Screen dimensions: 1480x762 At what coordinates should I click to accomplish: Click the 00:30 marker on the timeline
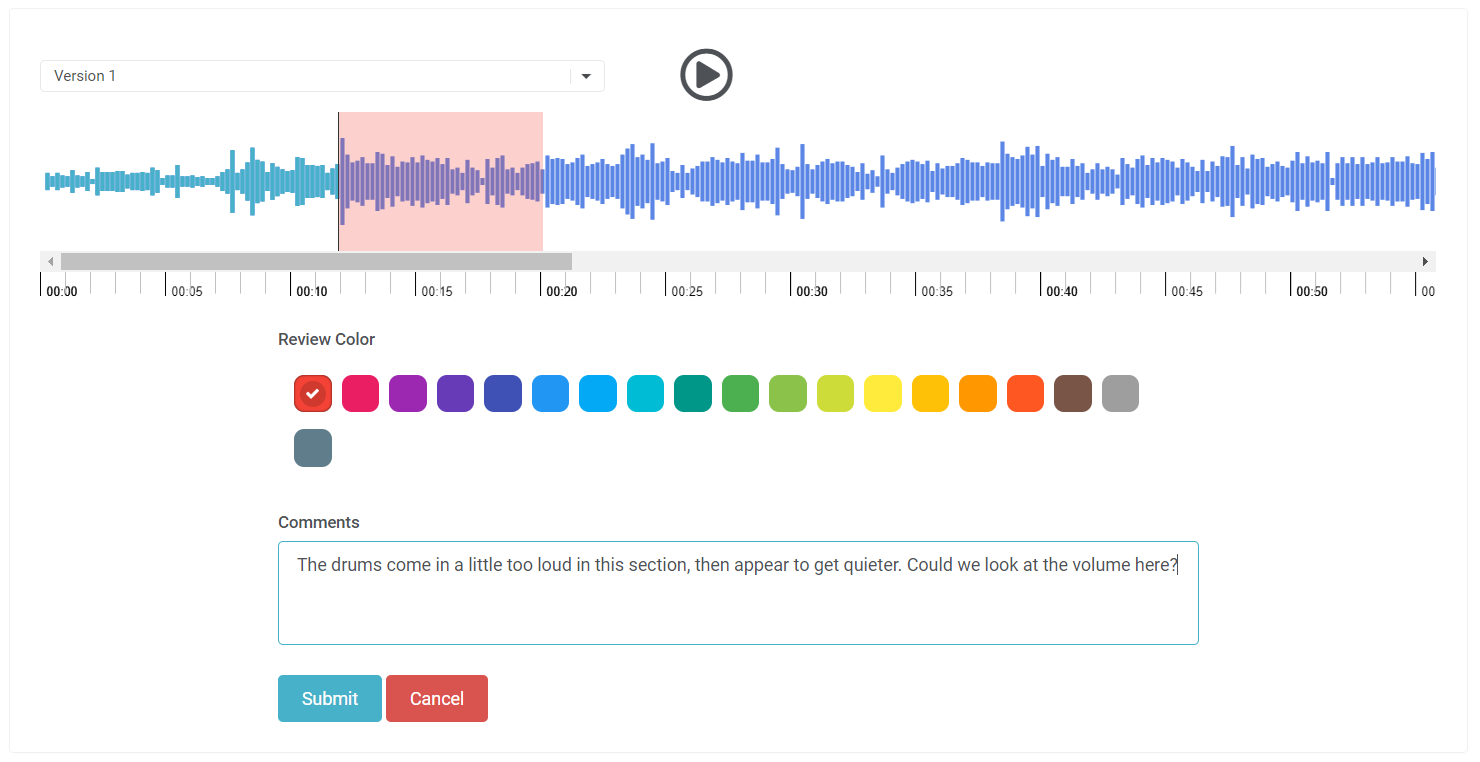[x=811, y=290]
